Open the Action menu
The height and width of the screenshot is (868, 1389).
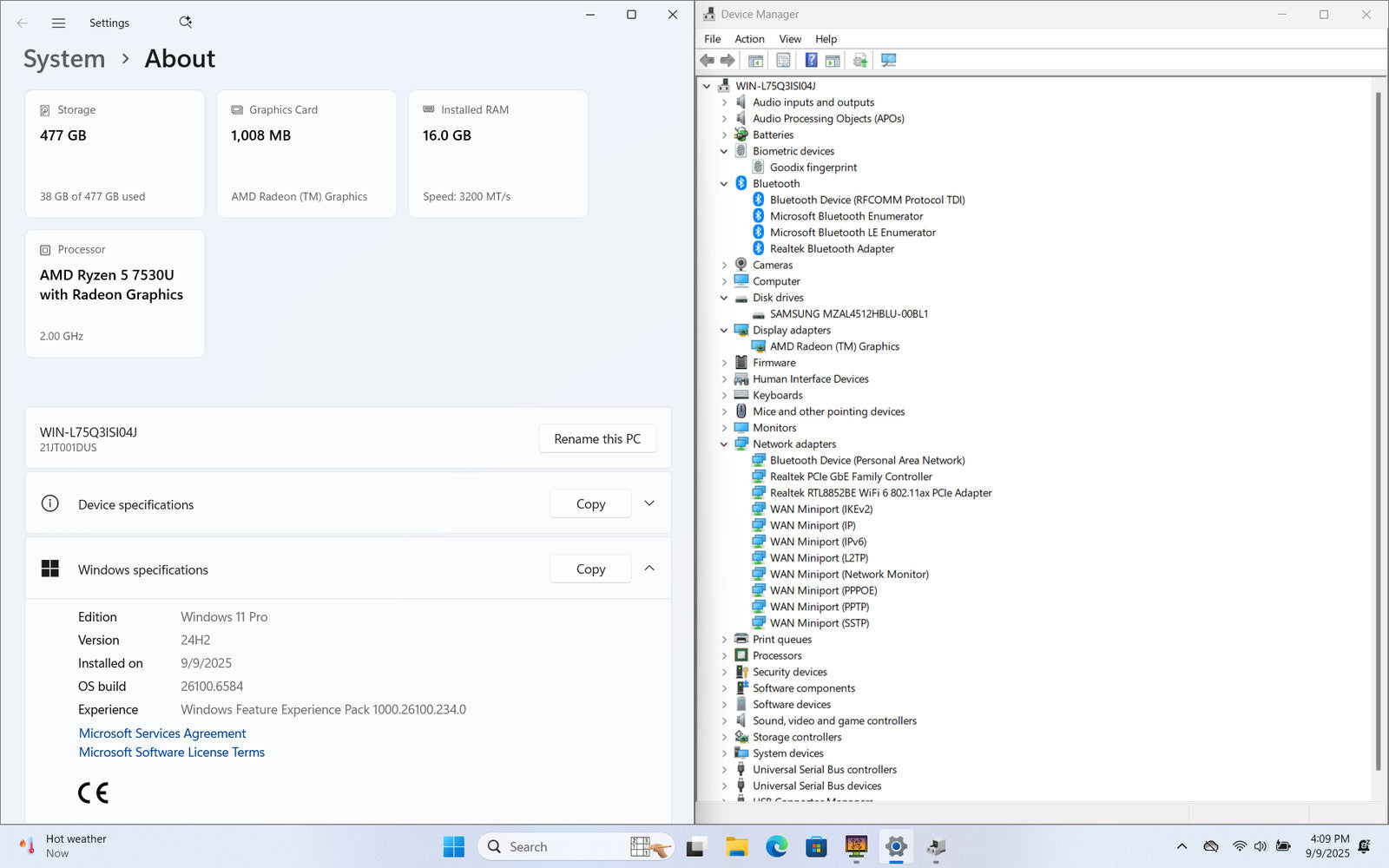pos(749,39)
